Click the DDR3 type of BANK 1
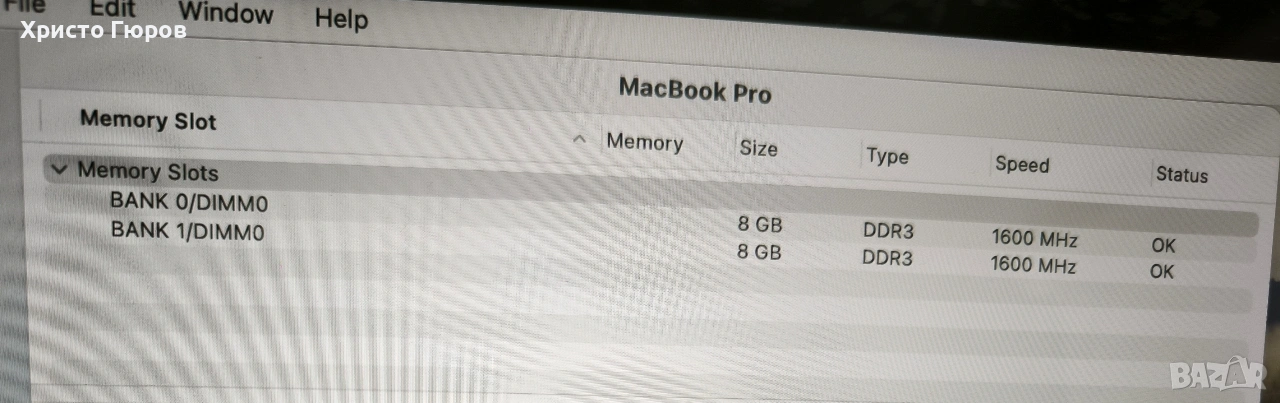 point(888,258)
